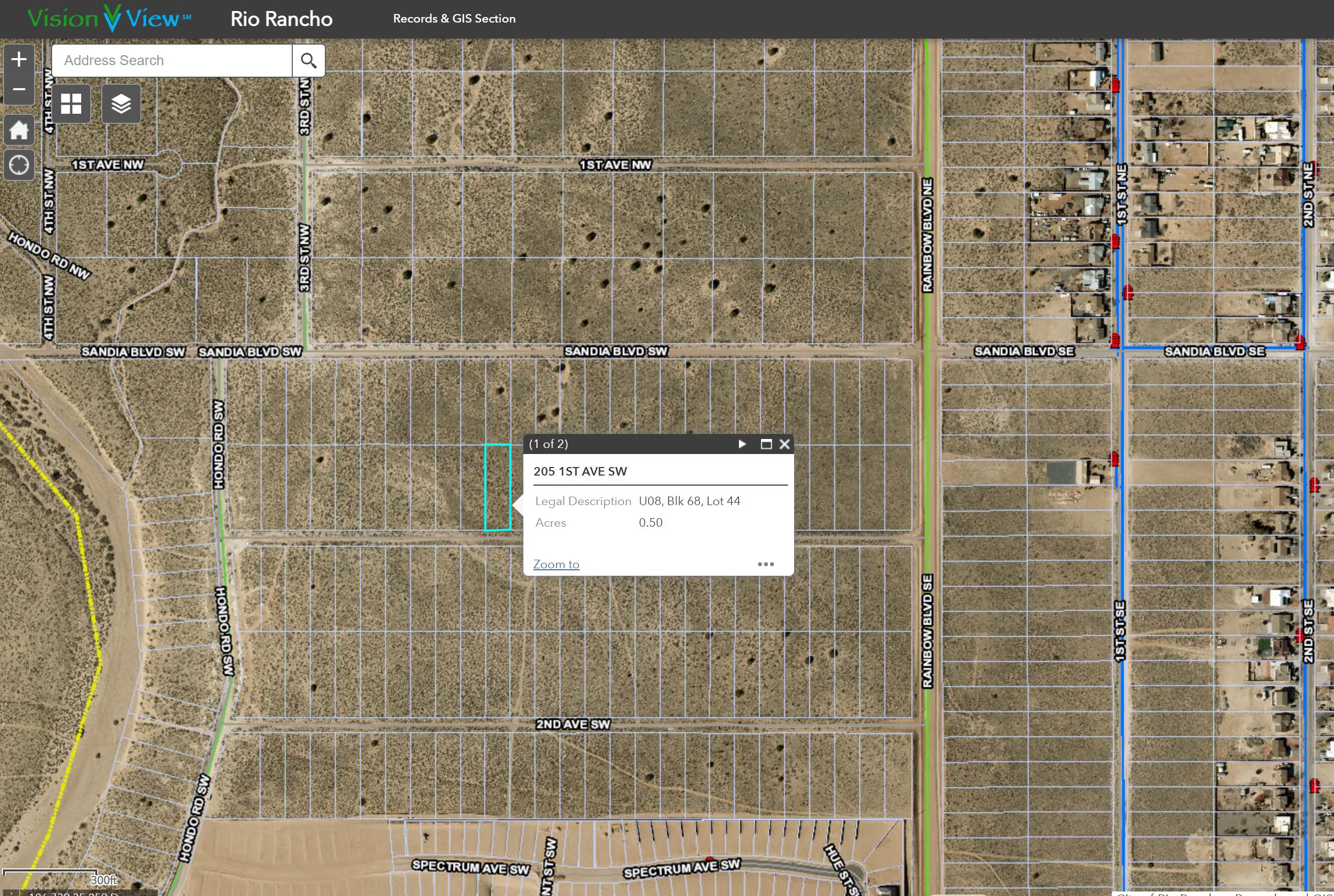Click the 205 1ST AVE SW popup title
Viewport: 1334px width, 896px height.
coord(580,472)
